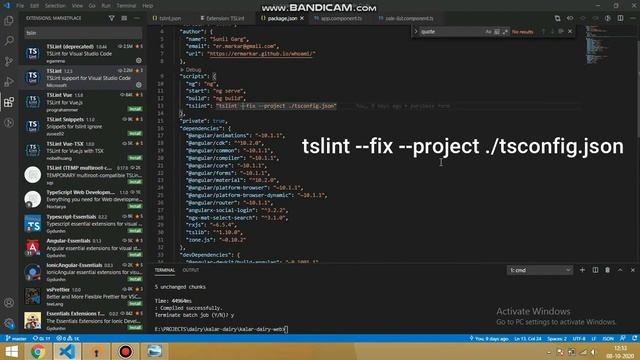Open the Windows Start menu

click(x=11, y=351)
